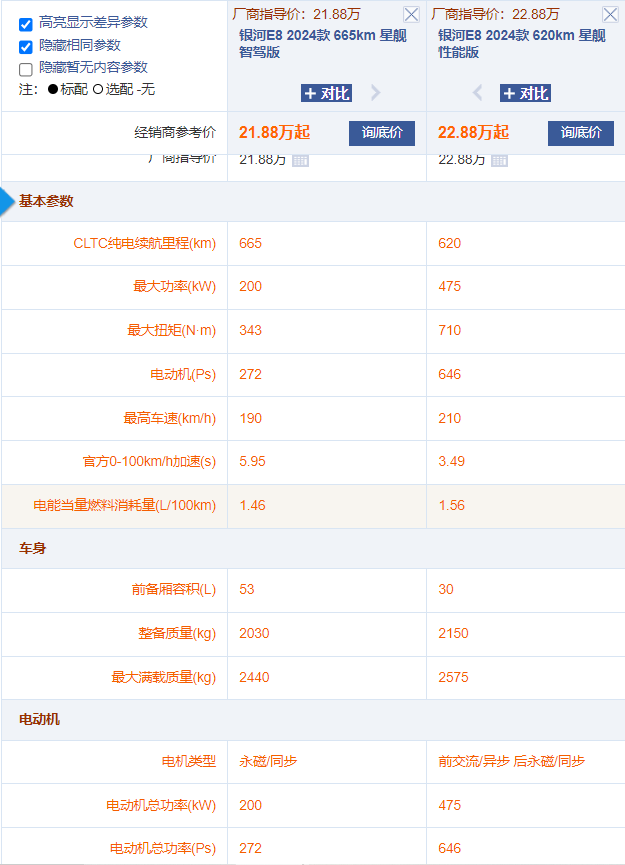Toggle 高亮显示差异参数 checkbox
The height and width of the screenshot is (865, 625).
tap(25, 24)
